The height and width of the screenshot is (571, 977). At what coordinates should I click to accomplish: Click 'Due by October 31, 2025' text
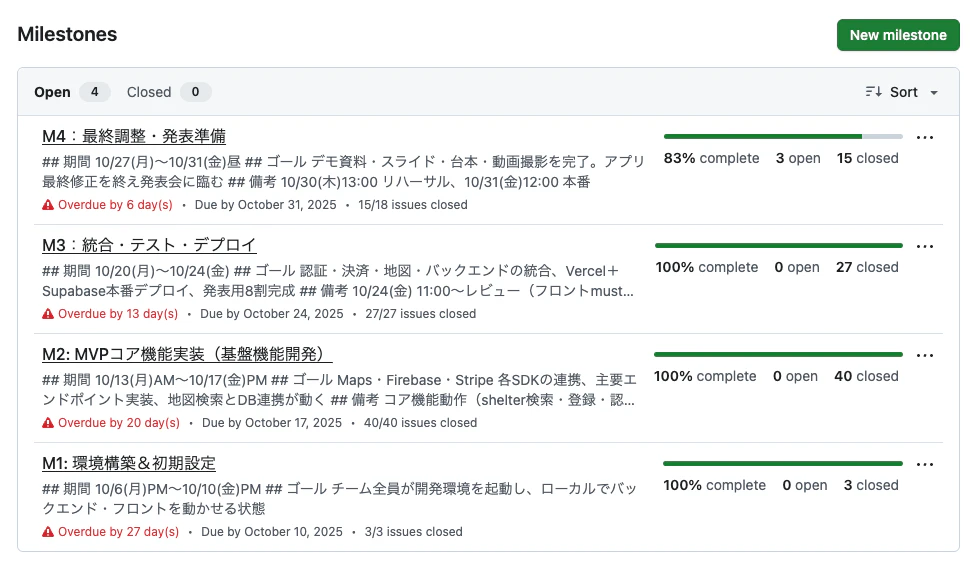pos(265,204)
